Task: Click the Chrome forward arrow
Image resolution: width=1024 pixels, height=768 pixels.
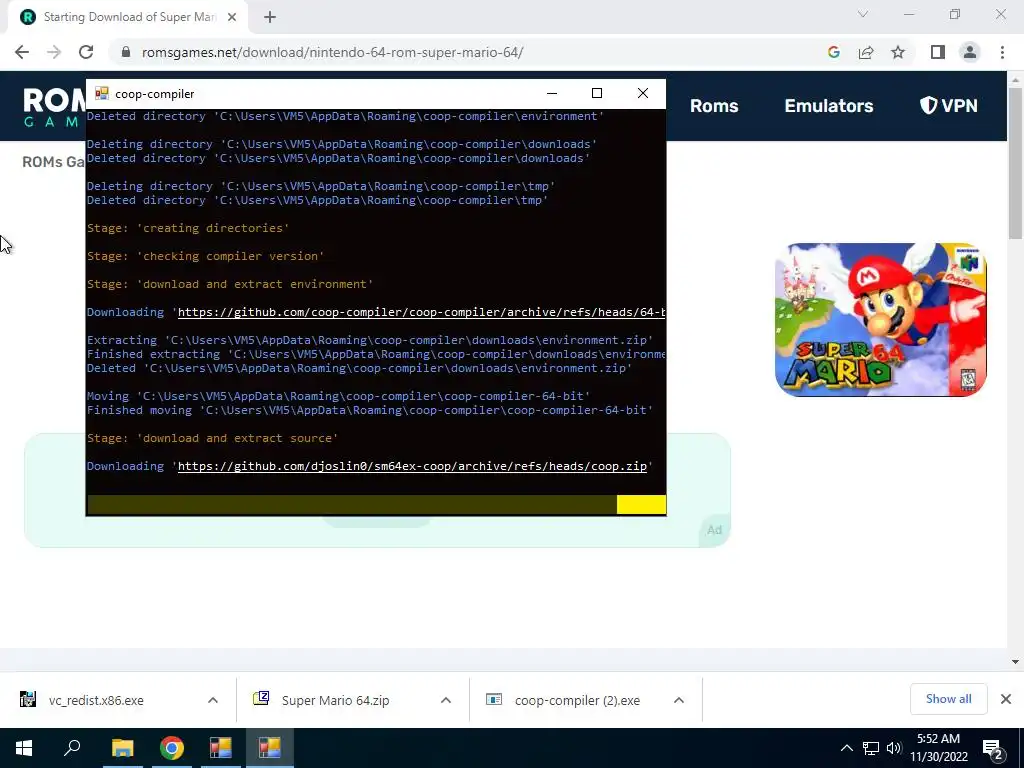Action: point(54,52)
